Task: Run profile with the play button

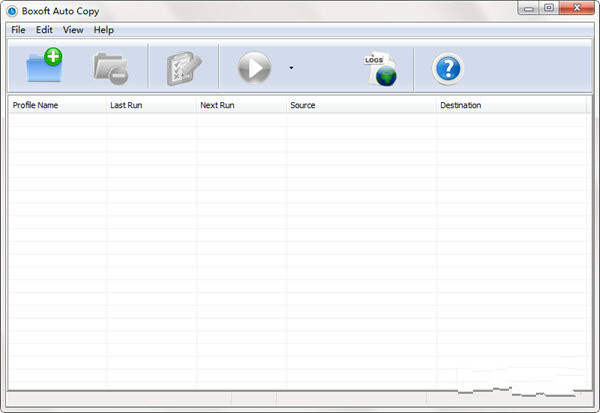Action: 254,68
